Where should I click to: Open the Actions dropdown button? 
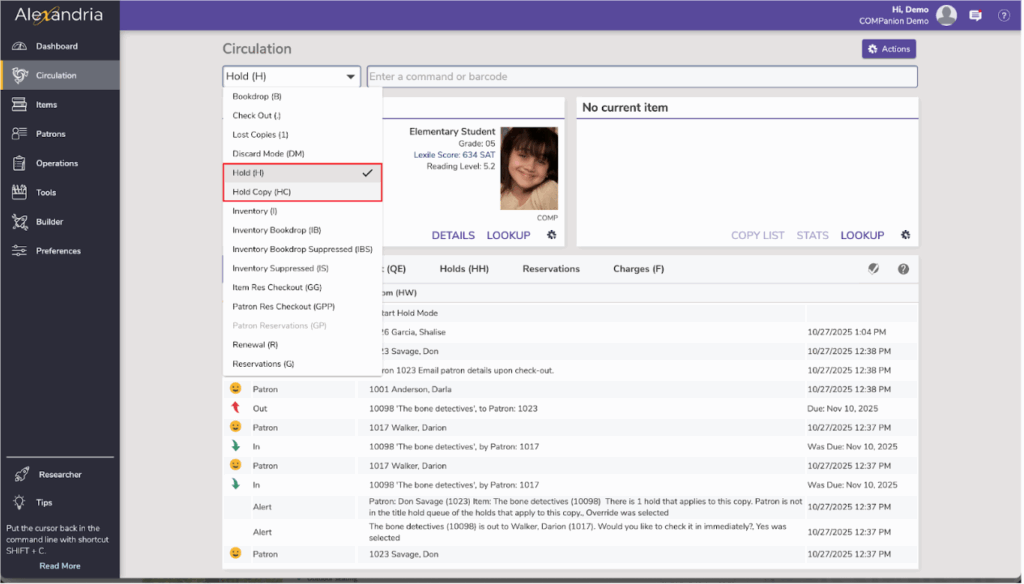point(888,49)
